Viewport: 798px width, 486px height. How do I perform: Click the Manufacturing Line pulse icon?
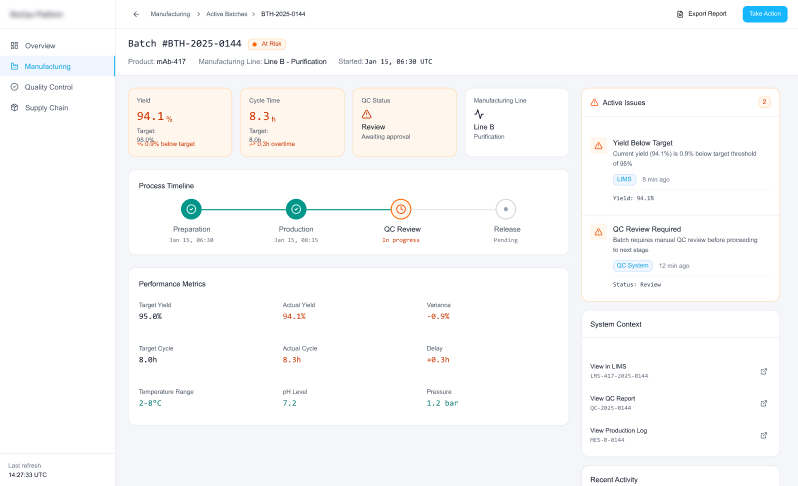tap(479, 114)
